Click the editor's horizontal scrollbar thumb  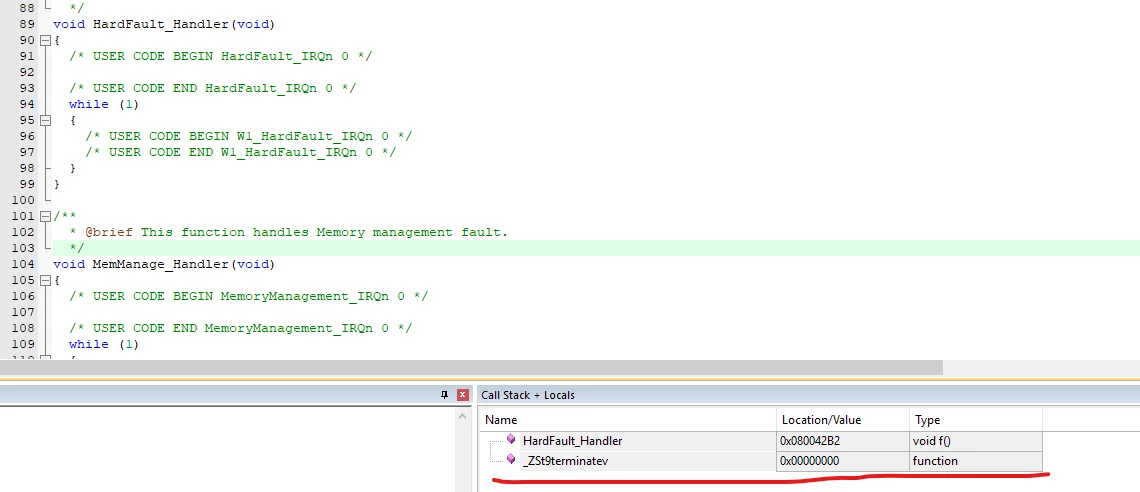point(471,368)
